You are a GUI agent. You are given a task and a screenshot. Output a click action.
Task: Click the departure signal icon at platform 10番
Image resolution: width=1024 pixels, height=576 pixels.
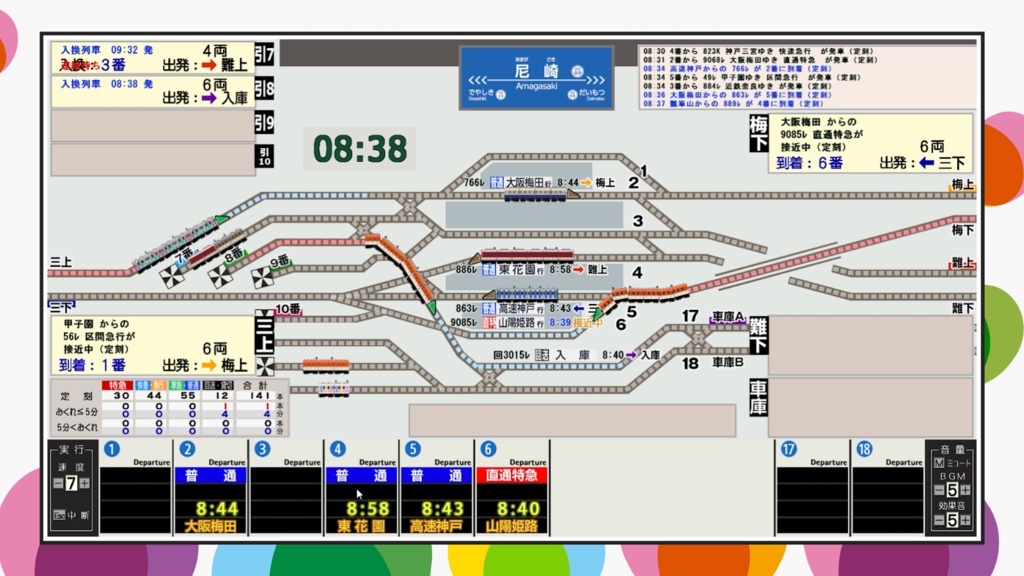[264, 322]
